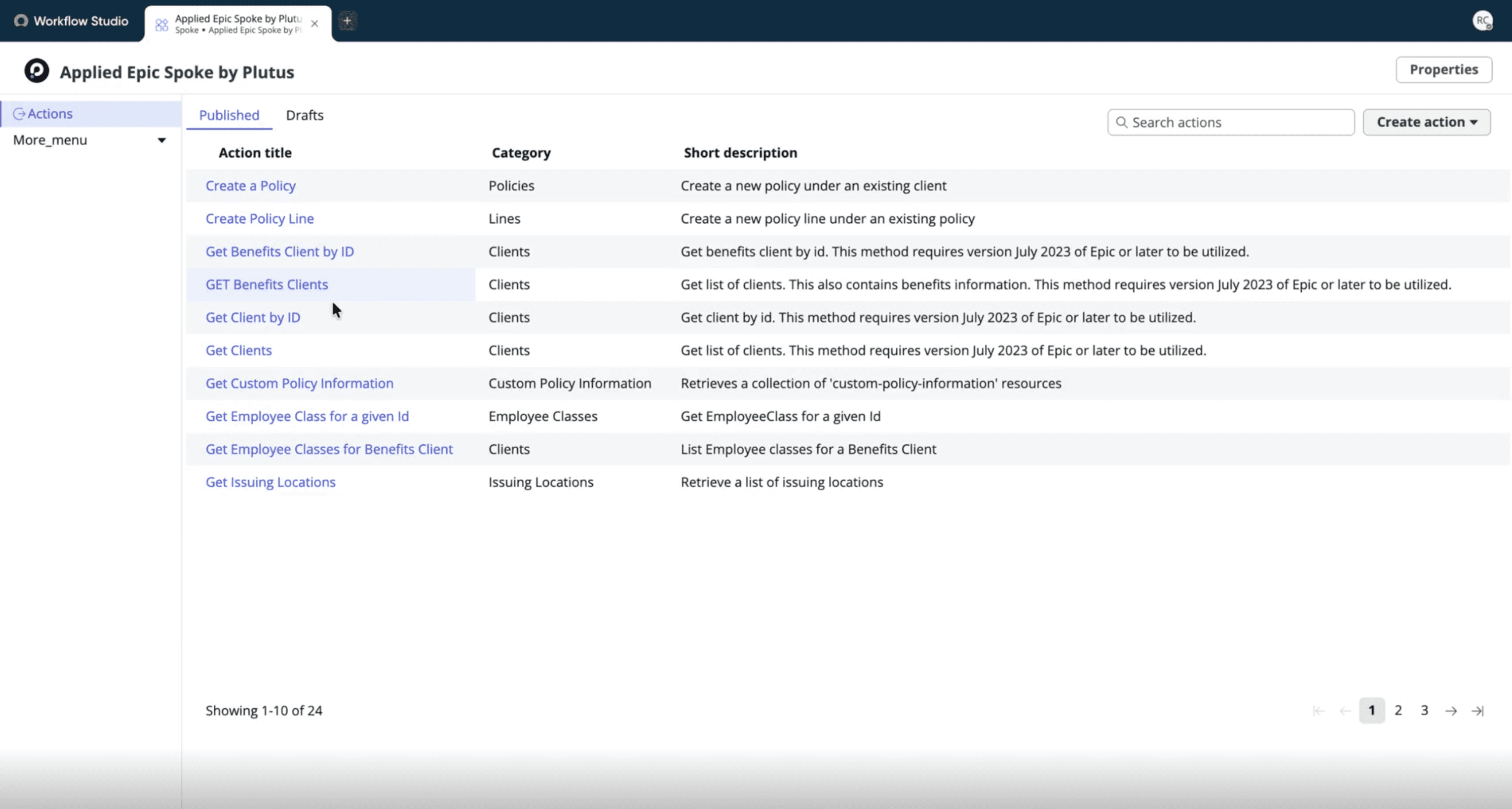The width and height of the screenshot is (1512, 809).
Task: Click the Search actions input field
Action: coord(1239,122)
